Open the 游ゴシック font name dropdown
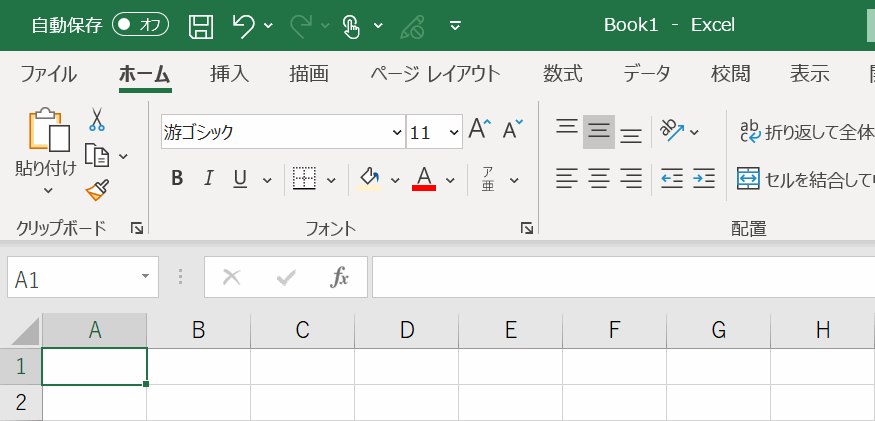Viewport: 875px width, 421px height. point(396,132)
